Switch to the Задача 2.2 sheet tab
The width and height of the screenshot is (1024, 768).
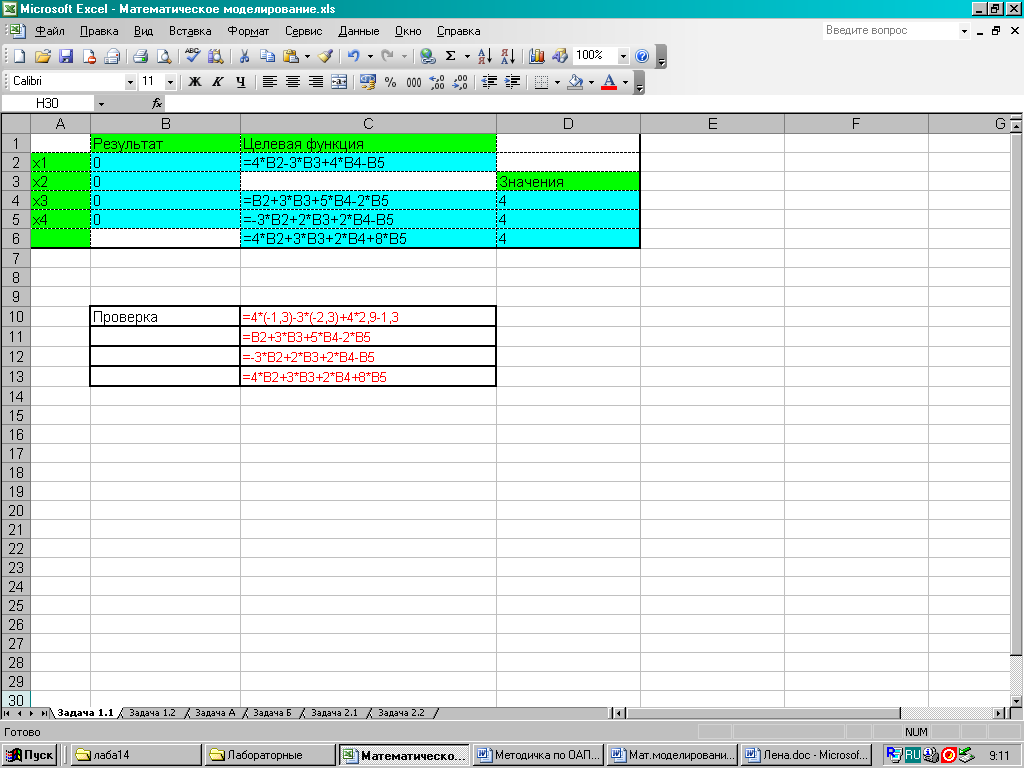(401, 712)
